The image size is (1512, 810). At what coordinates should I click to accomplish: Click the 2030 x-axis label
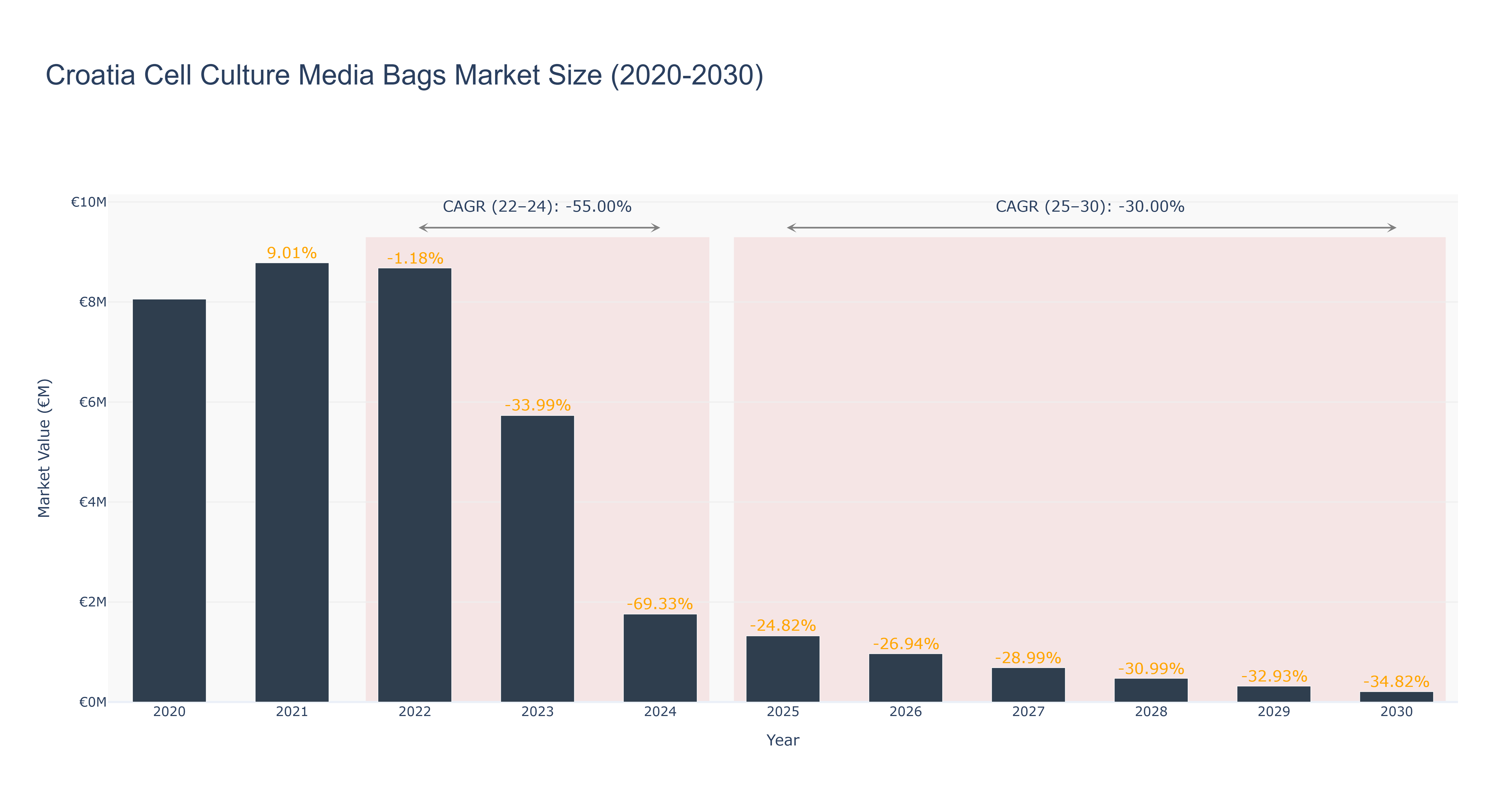click(1396, 712)
